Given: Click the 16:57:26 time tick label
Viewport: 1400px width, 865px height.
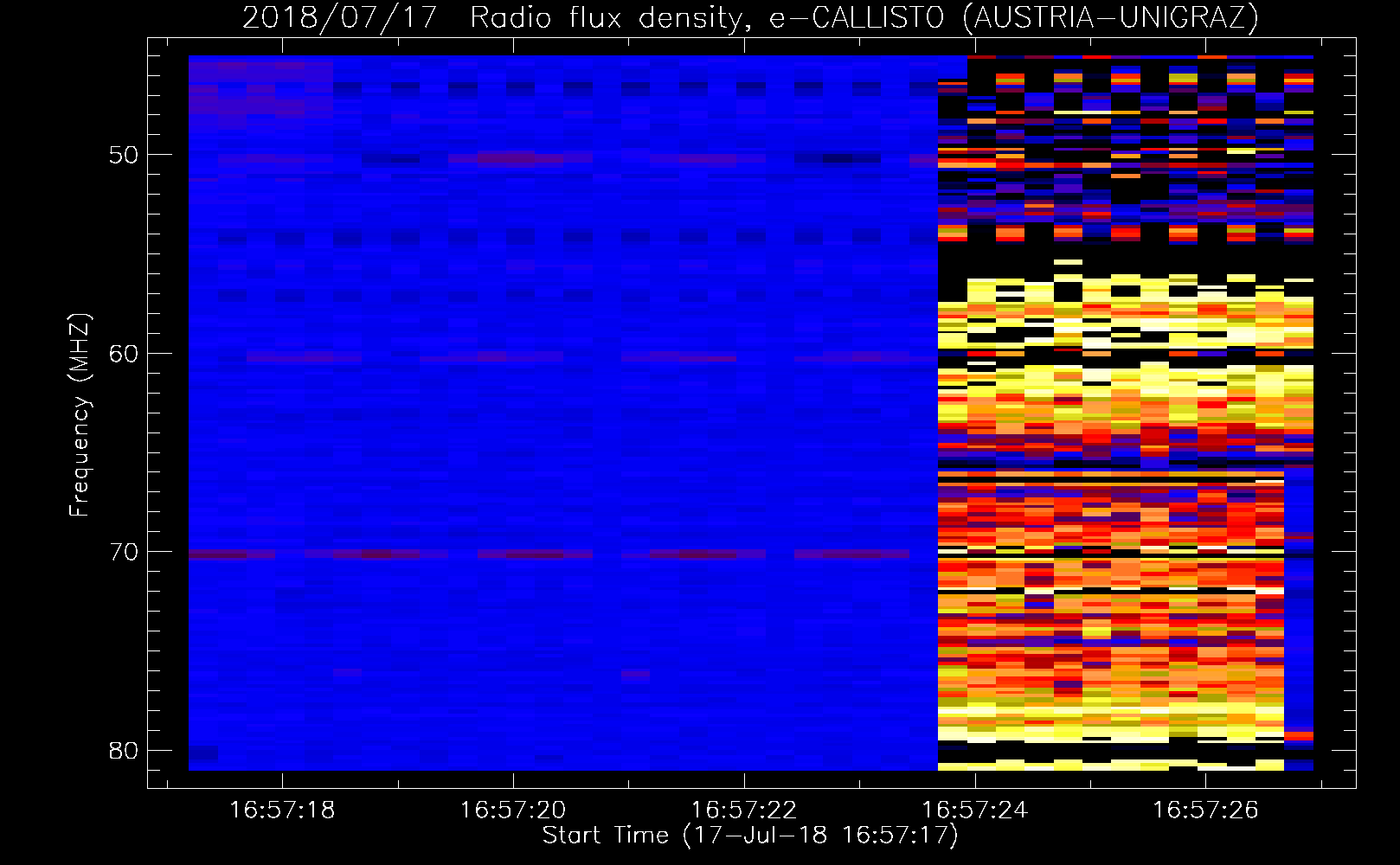Looking at the screenshot, I should click(1206, 810).
